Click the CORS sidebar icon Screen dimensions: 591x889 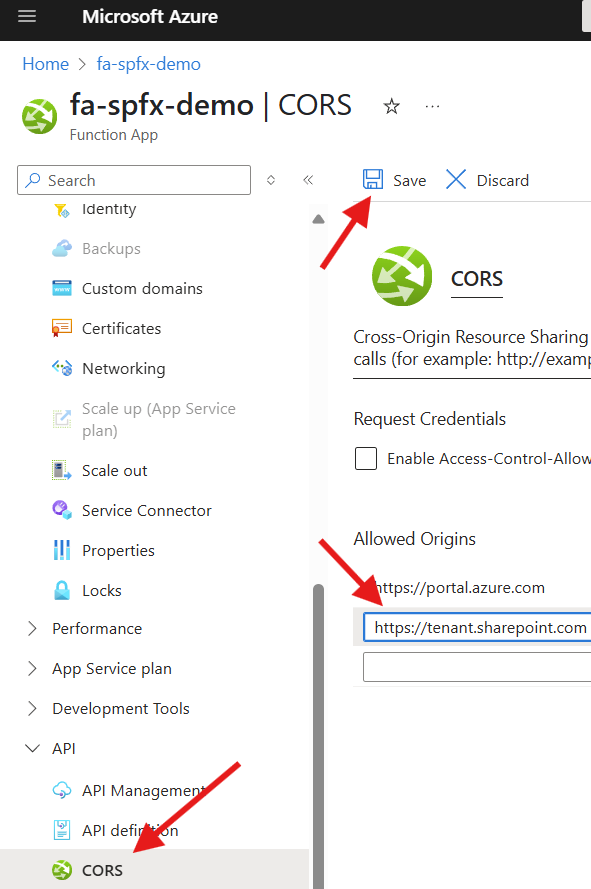[62, 870]
